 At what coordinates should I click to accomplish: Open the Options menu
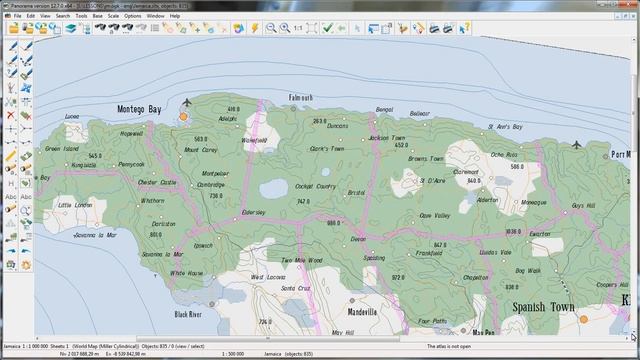[133, 16]
